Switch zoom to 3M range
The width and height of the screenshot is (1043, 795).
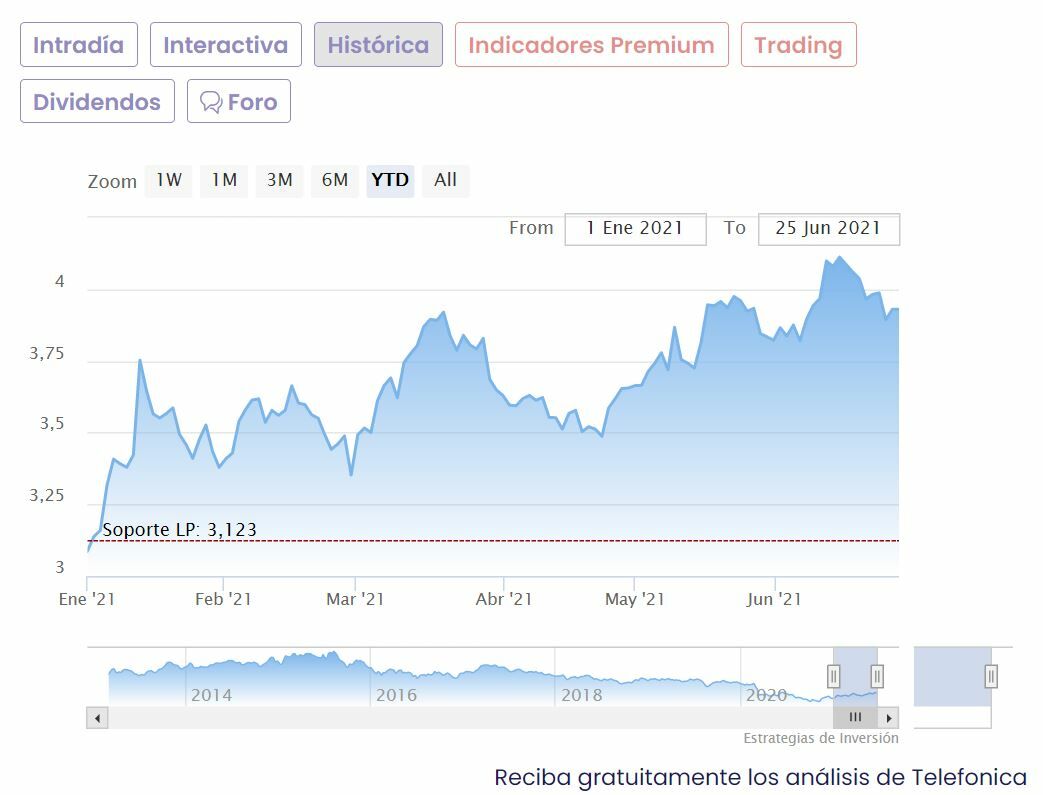pyautogui.click(x=279, y=180)
